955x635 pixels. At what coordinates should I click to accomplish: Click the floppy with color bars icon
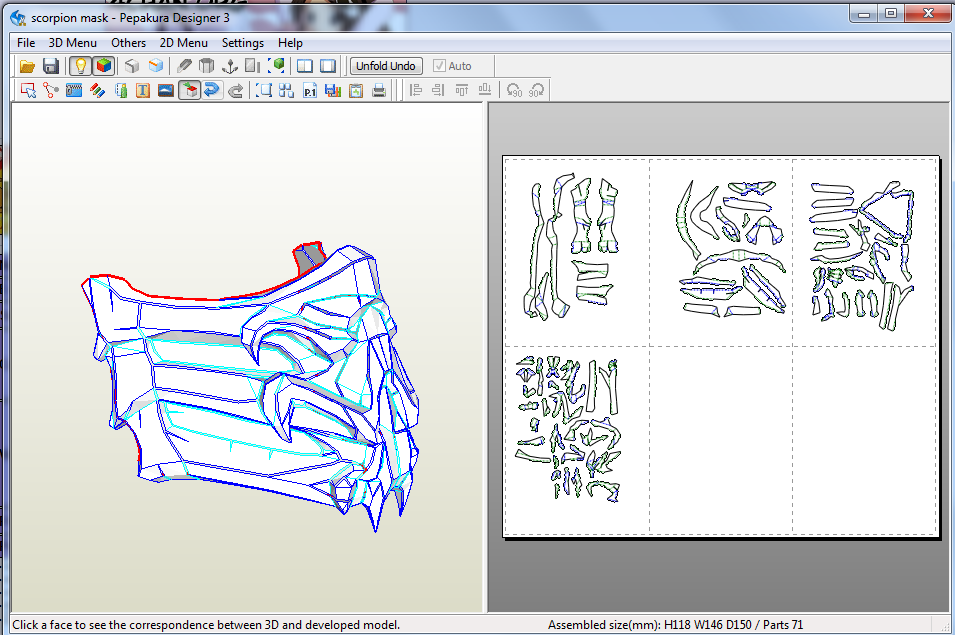(333, 91)
